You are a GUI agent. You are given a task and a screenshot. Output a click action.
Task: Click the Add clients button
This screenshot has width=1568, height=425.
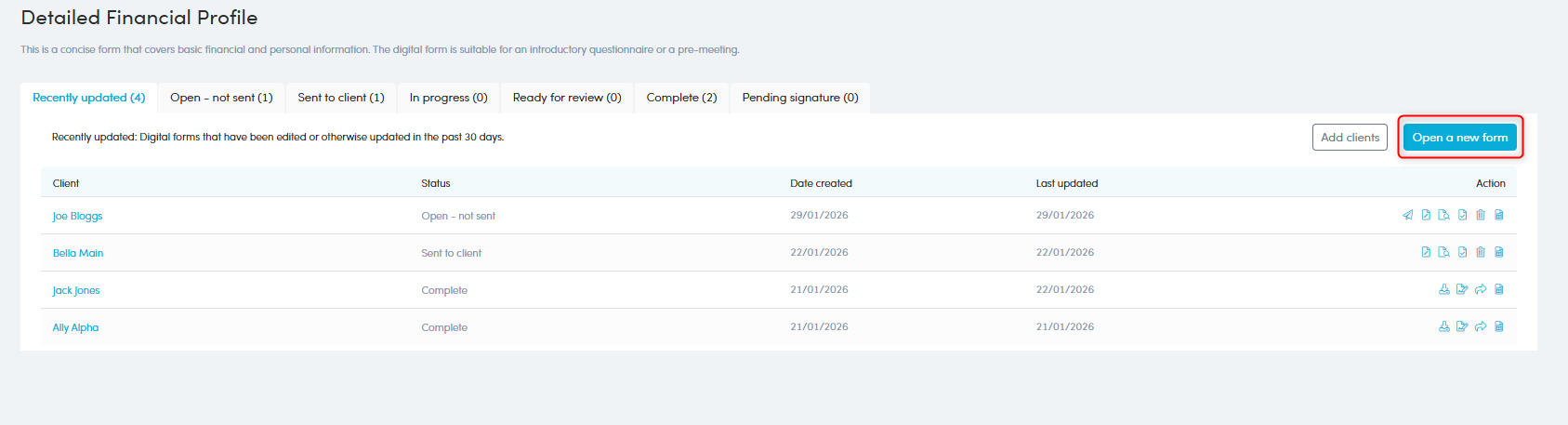tap(1350, 138)
